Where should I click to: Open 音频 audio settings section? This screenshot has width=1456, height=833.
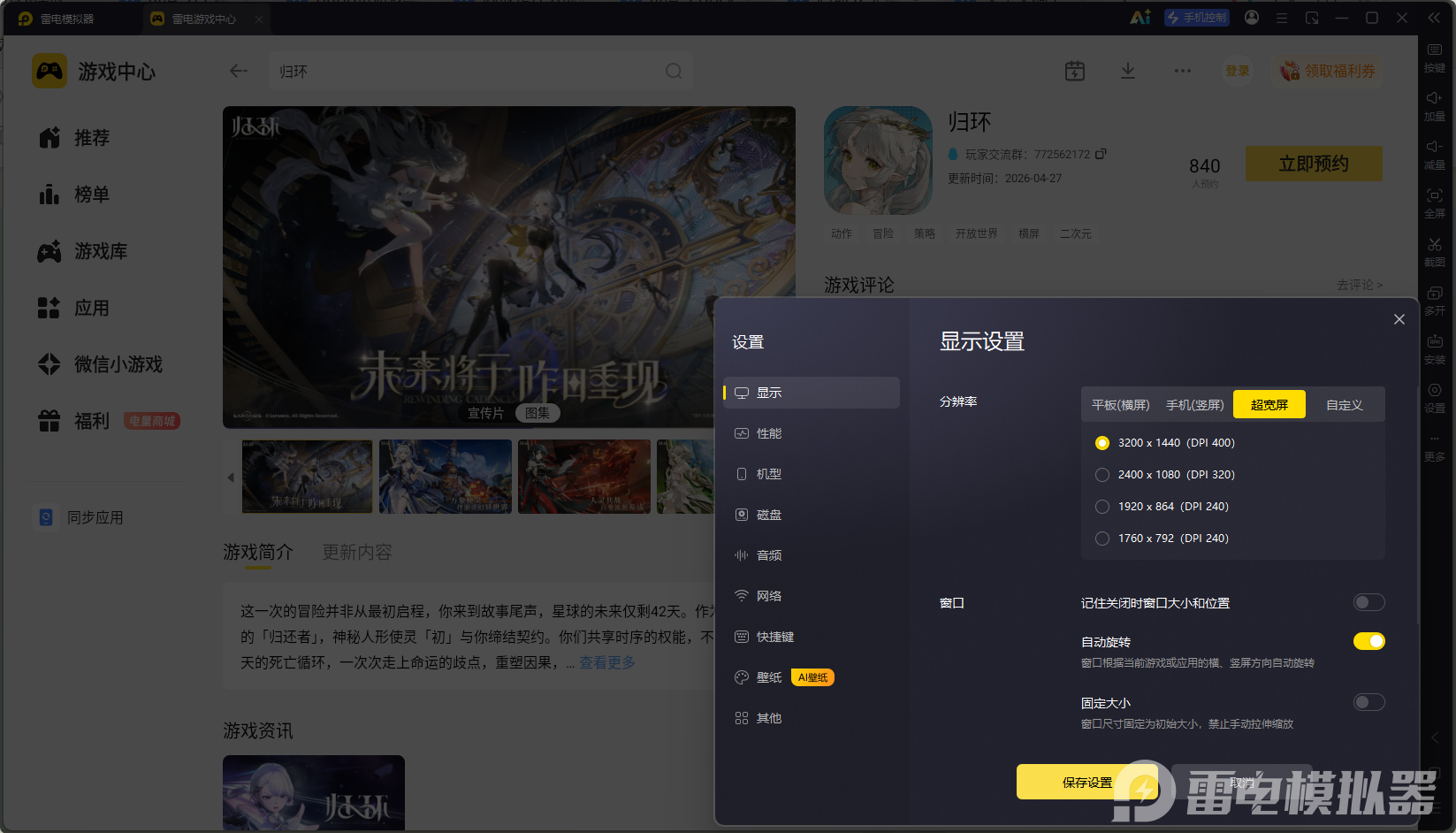pos(812,555)
